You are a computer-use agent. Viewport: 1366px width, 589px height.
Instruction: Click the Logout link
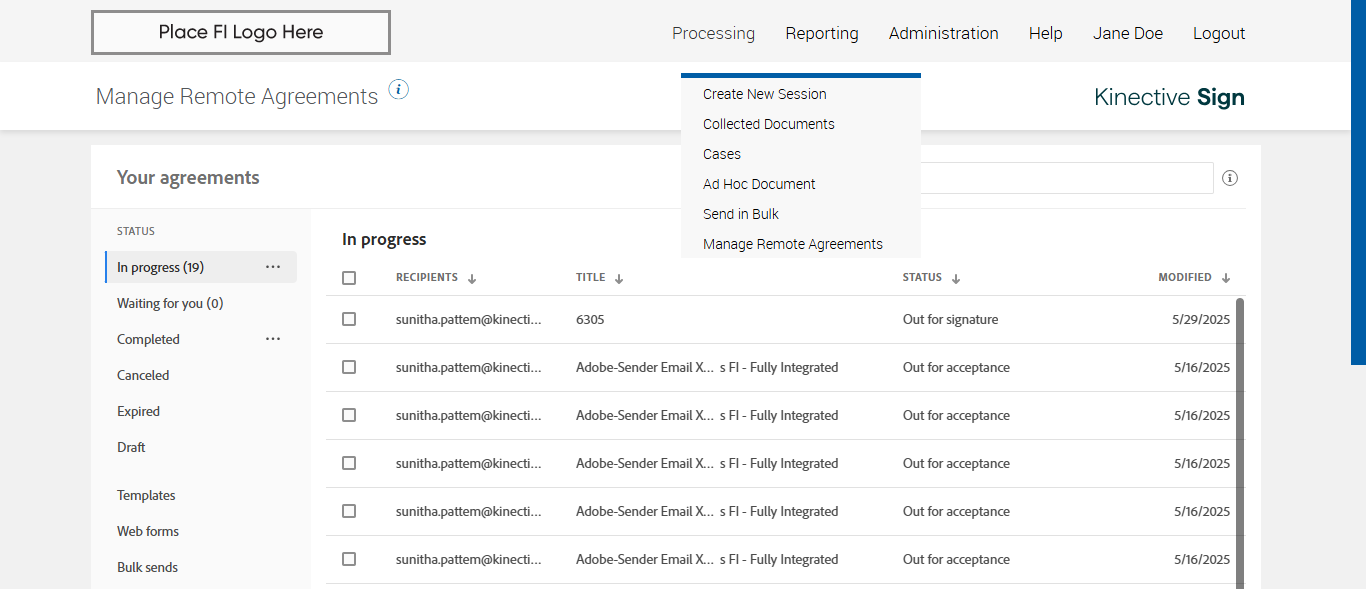[1219, 33]
